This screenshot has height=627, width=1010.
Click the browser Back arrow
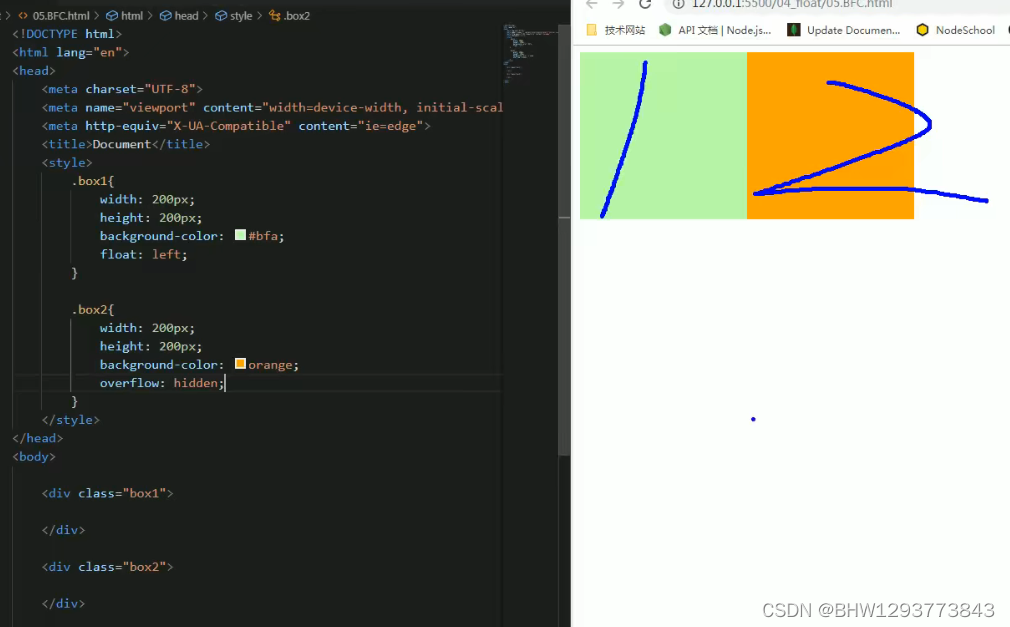point(591,5)
